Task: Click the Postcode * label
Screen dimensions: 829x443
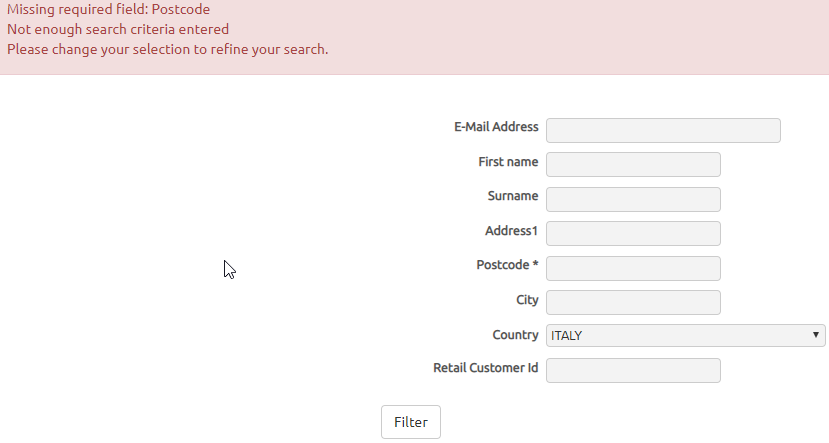Action: click(x=507, y=265)
